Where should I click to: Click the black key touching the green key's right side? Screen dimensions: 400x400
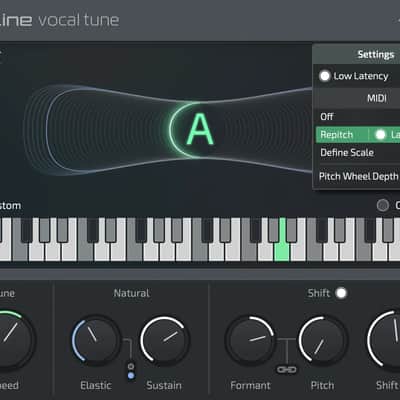coord(291,230)
